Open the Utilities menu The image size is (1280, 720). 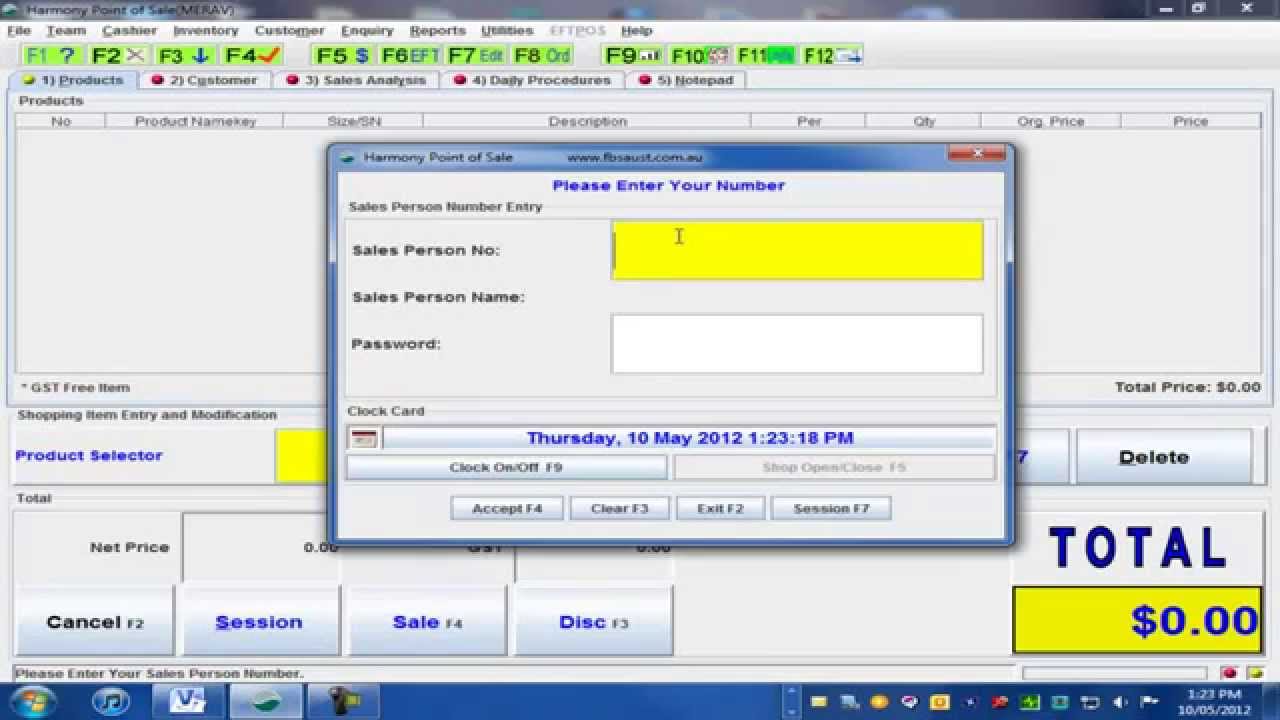[507, 30]
